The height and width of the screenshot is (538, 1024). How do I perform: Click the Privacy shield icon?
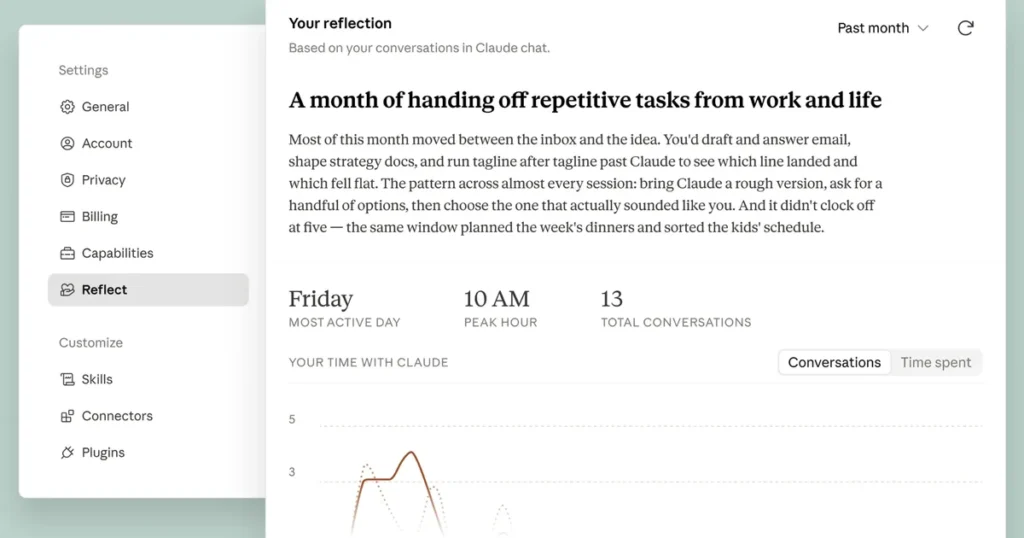[x=67, y=180]
